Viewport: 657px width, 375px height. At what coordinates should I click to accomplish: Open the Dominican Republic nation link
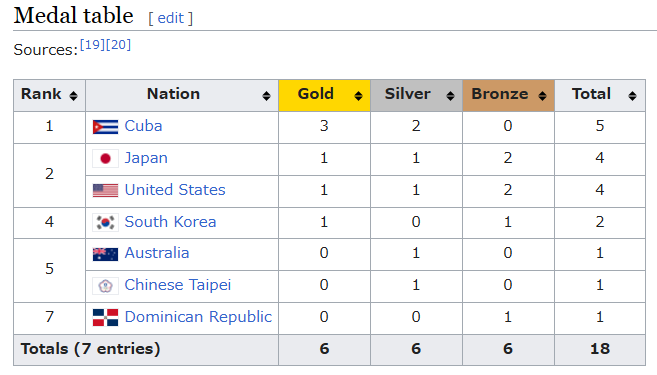pos(198,317)
